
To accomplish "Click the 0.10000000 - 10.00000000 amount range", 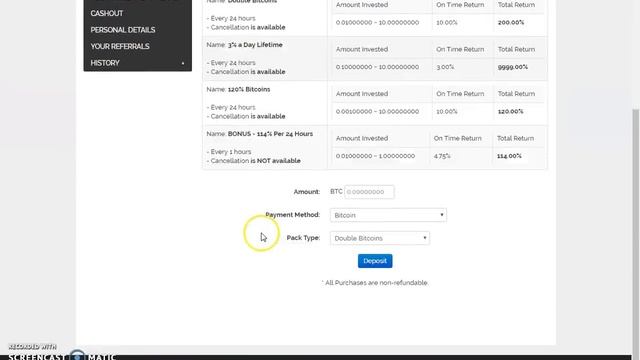I will point(377,67).
